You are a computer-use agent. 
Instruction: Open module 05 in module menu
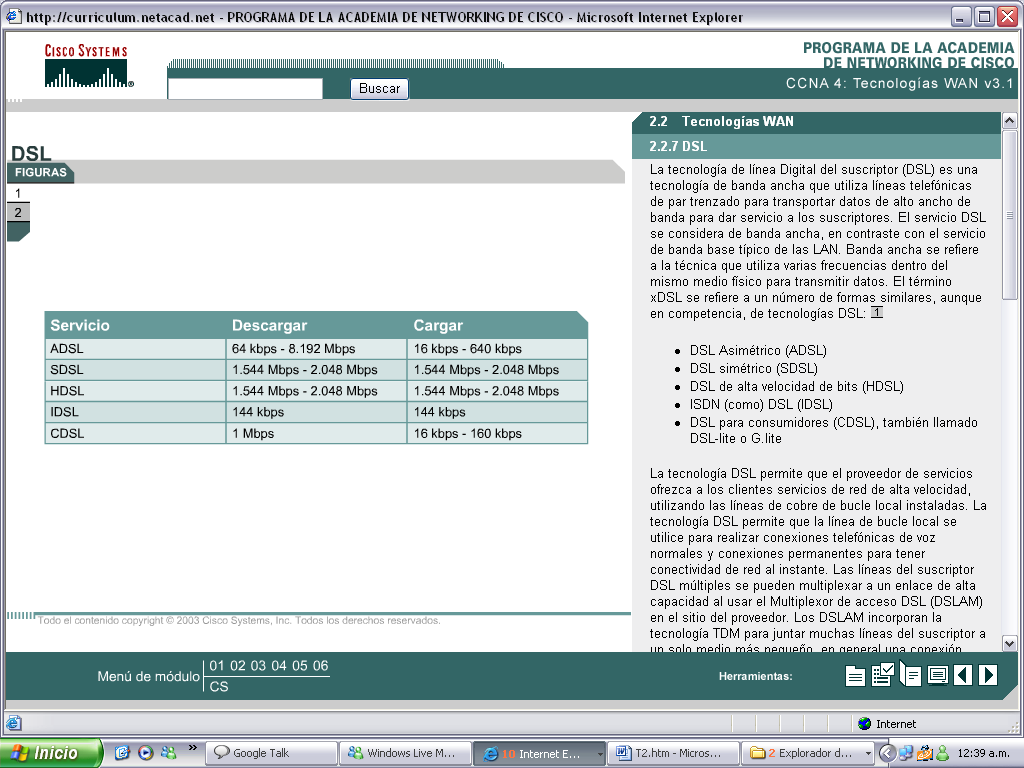click(x=300, y=665)
